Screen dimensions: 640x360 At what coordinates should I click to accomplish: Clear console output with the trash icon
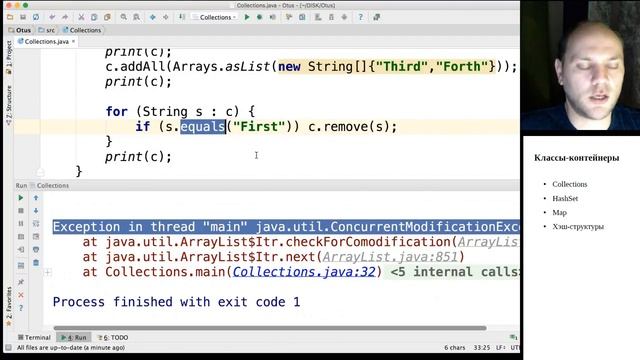coord(36,262)
